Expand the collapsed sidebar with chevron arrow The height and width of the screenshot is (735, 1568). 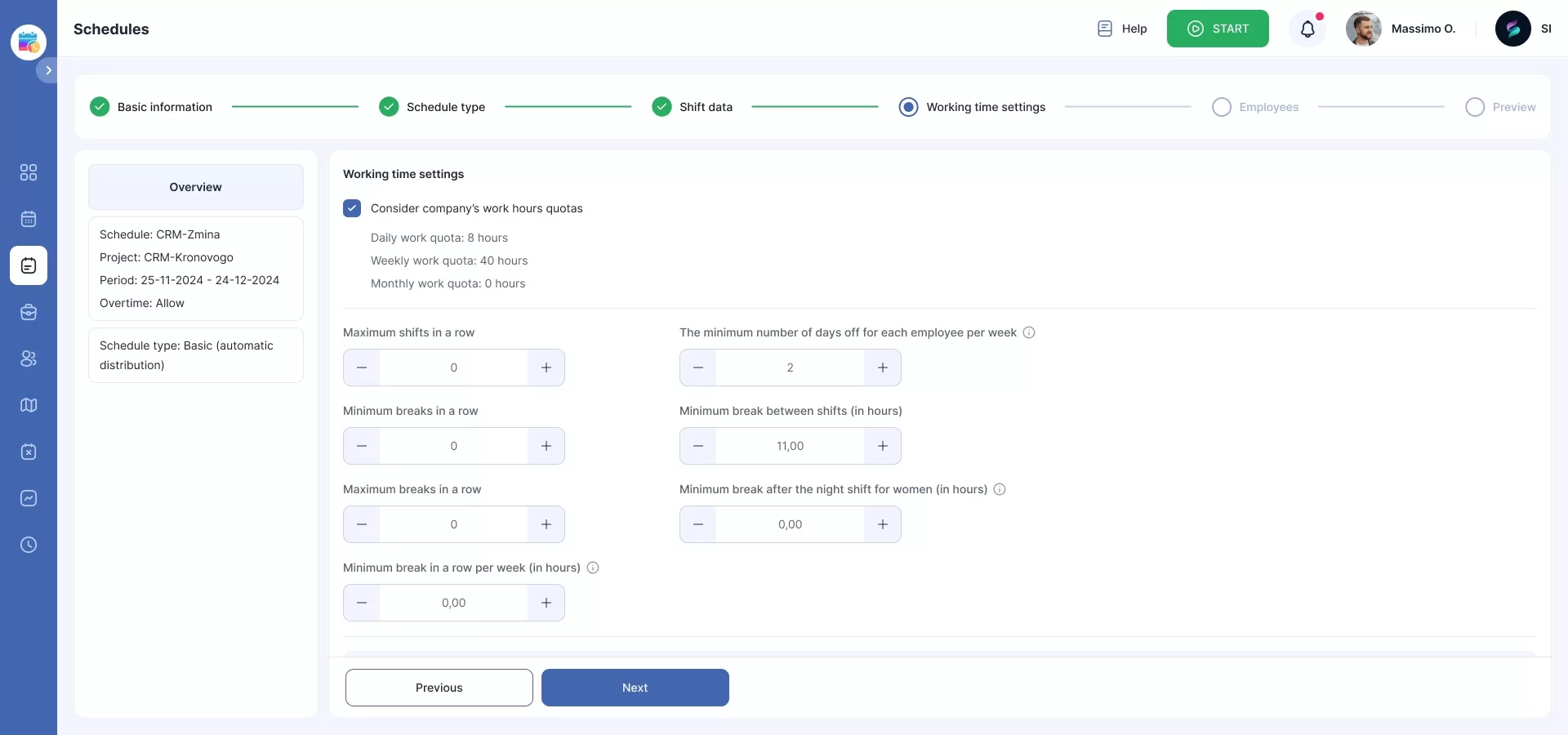pyautogui.click(x=48, y=70)
